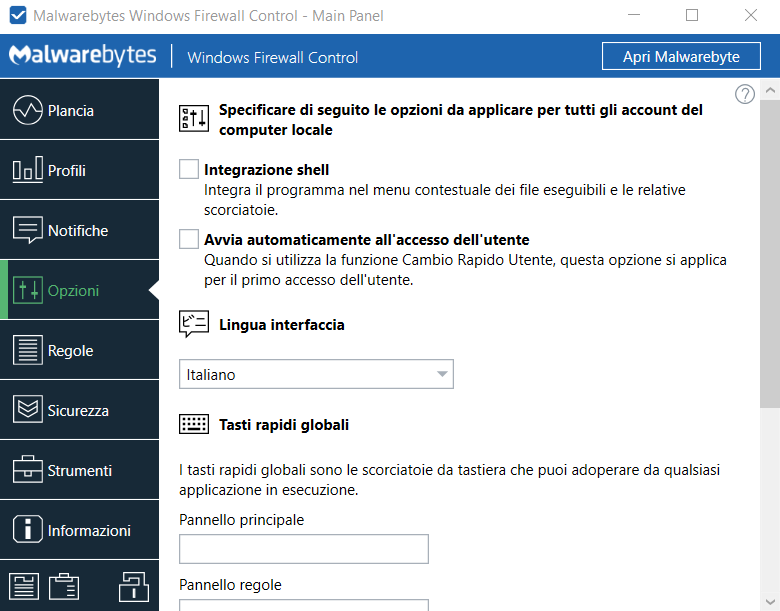The width and height of the screenshot is (780, 611).
Task: Click the Pannello regole label
Action: [230, 585]
